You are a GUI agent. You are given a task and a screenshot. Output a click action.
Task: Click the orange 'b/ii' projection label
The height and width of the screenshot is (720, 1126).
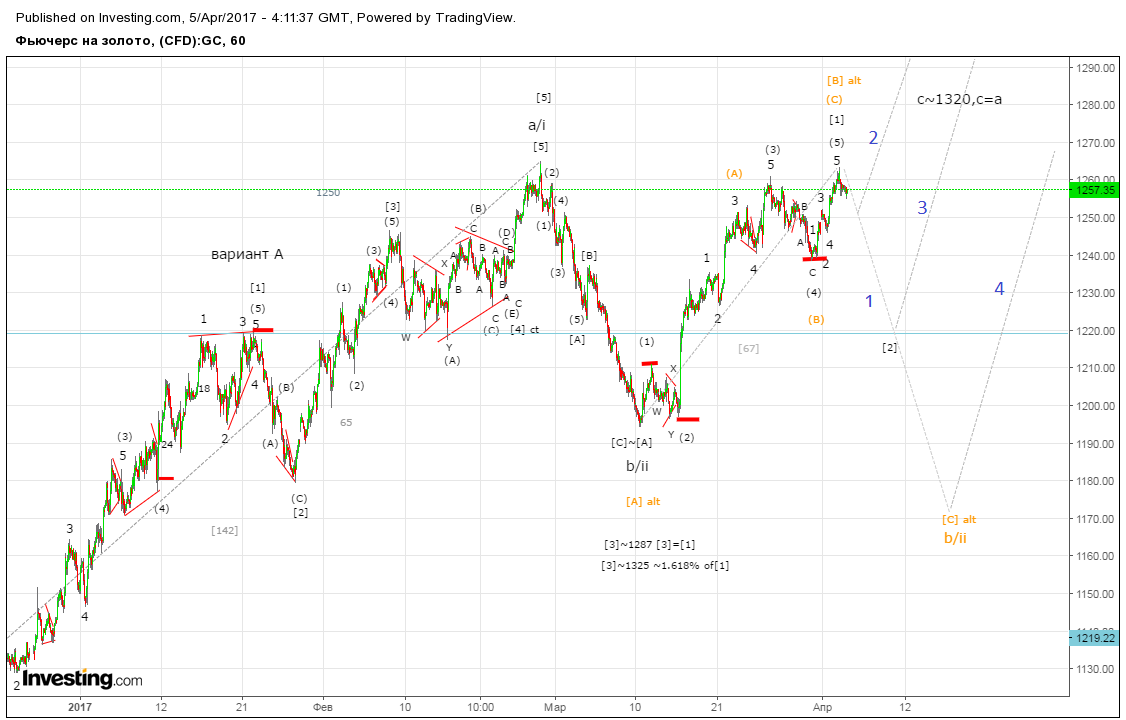coord(955,538)
